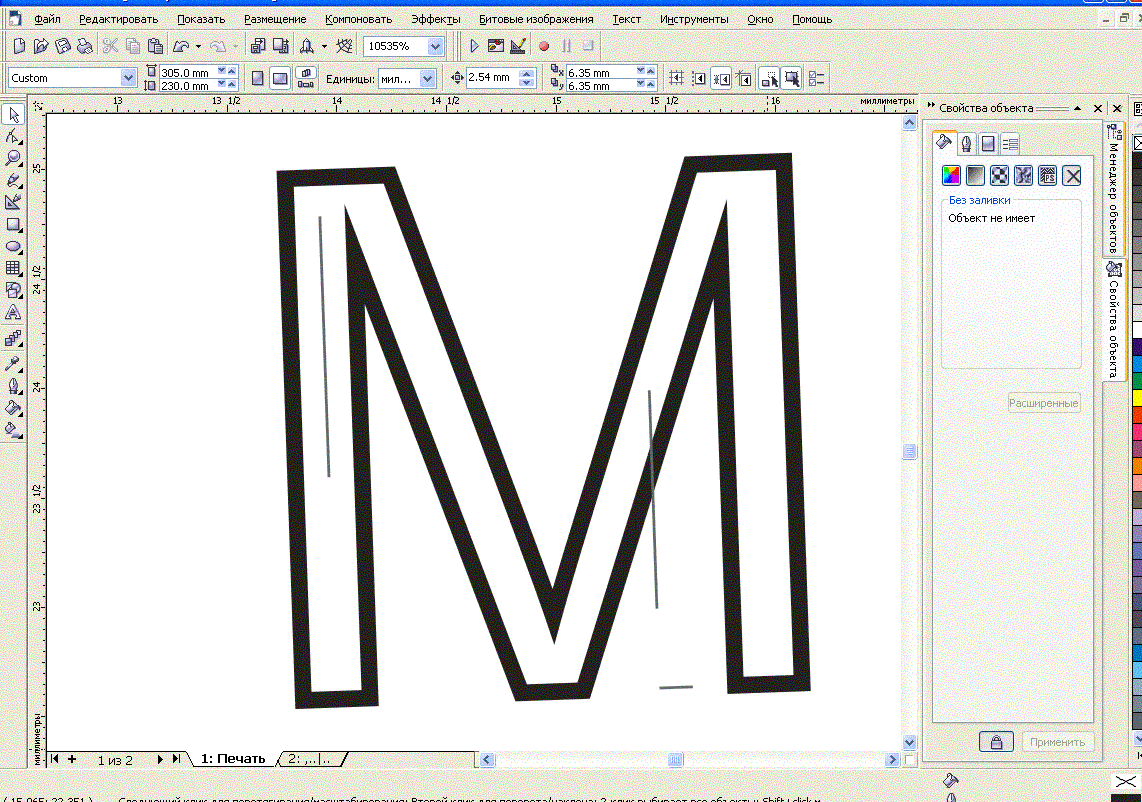
Task: Open the Outline tab in properties panel
Action: click(966, 144)
